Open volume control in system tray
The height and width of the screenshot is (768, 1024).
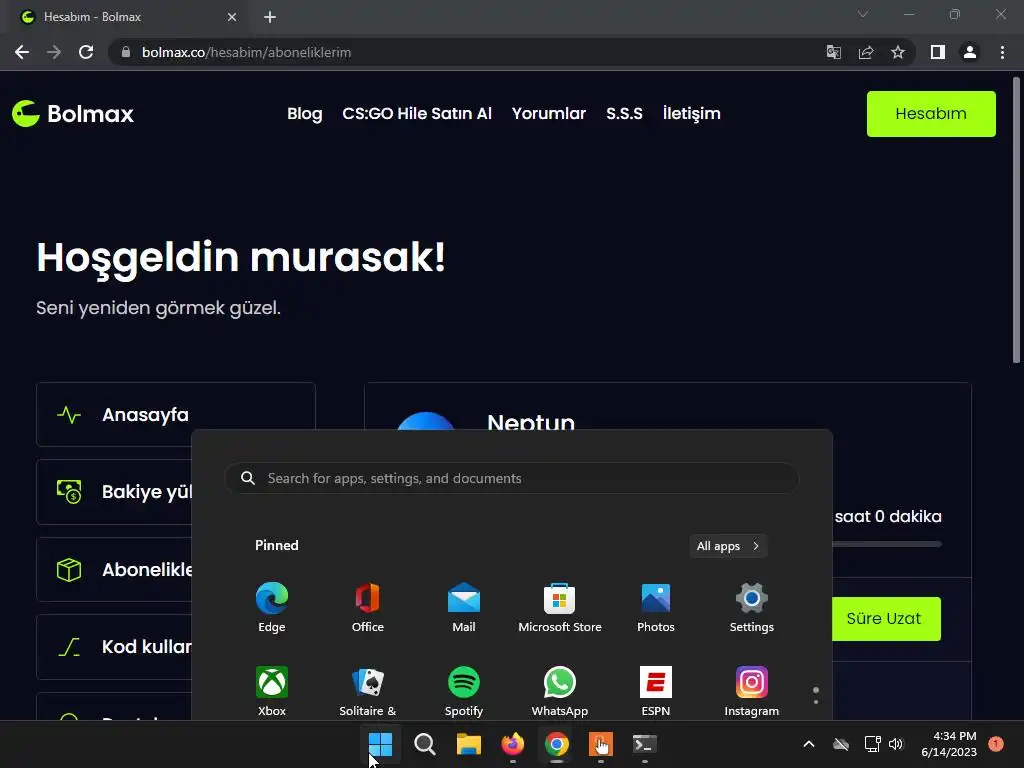click(x=896, y=744)
